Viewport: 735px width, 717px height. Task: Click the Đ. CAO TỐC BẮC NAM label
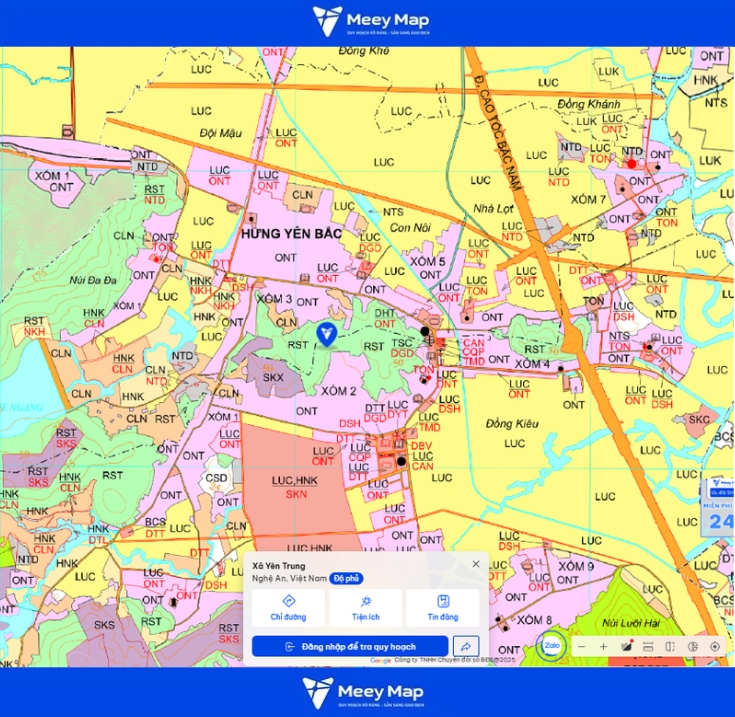[497, 133]
